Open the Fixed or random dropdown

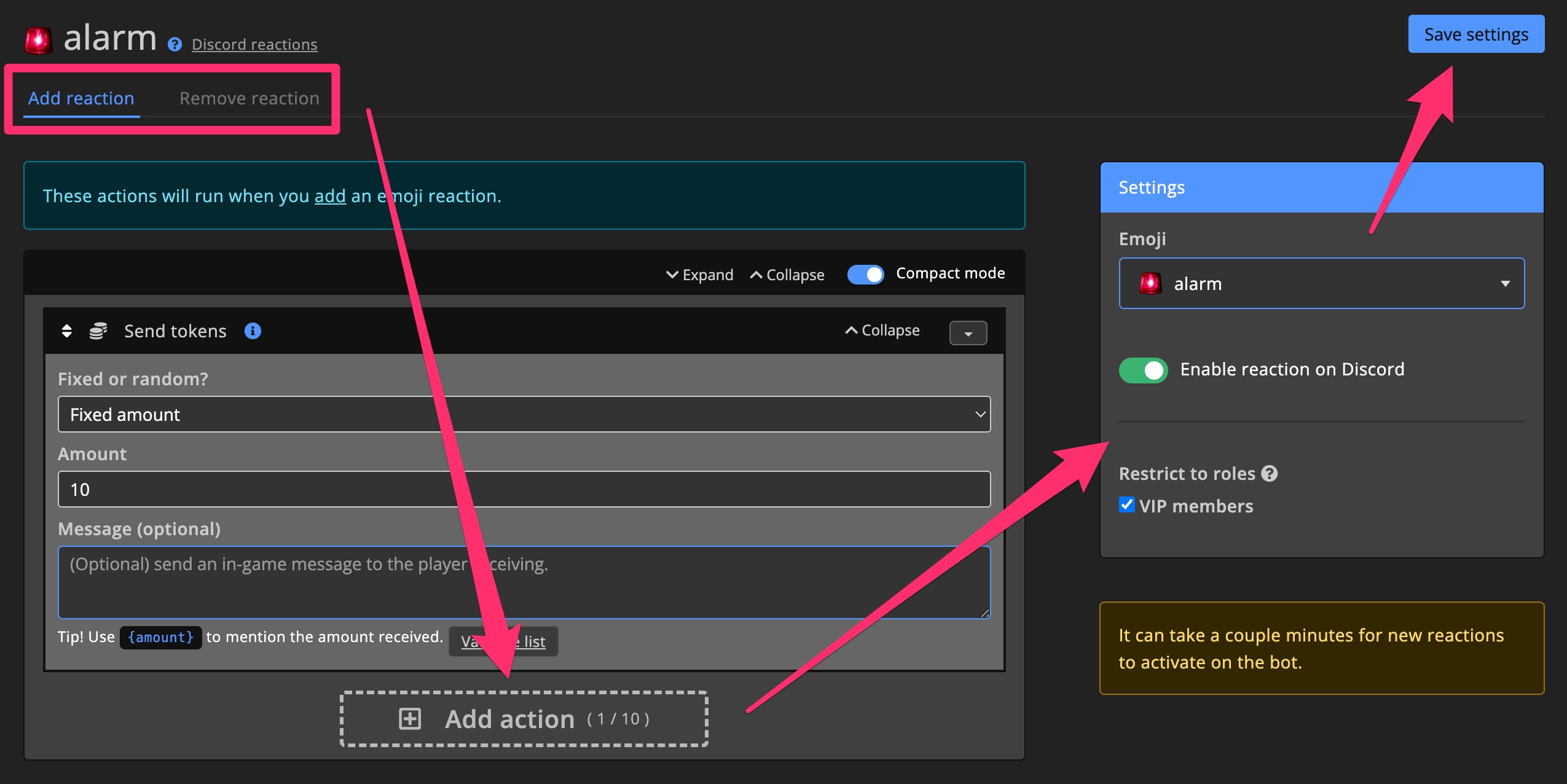524,414
